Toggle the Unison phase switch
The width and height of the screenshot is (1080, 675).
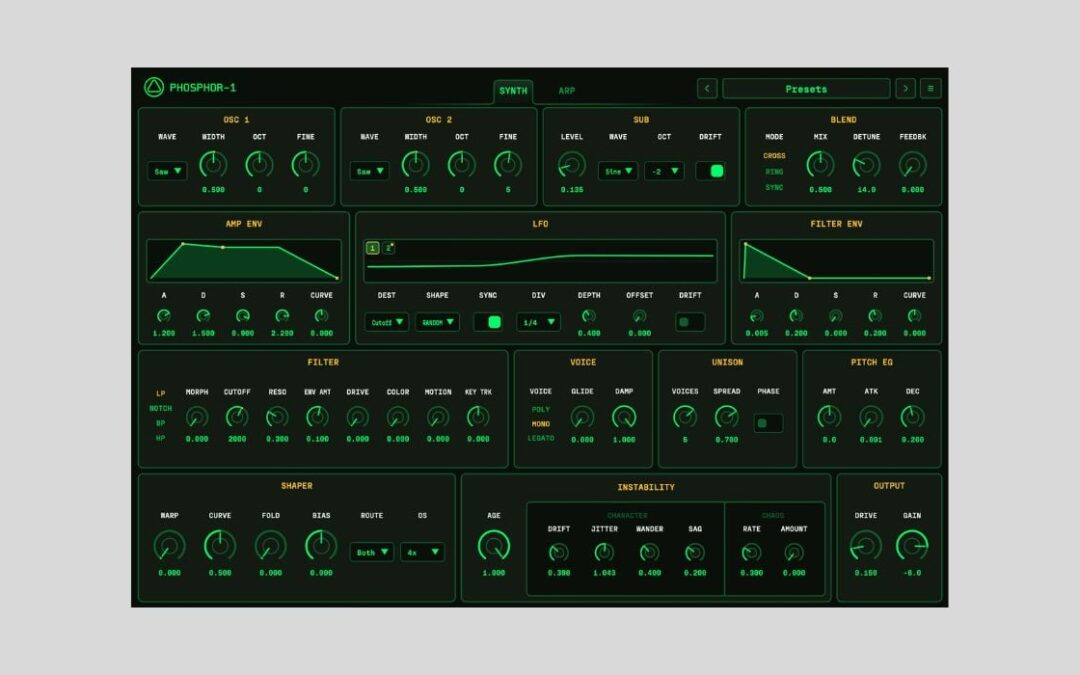point(768,423)
